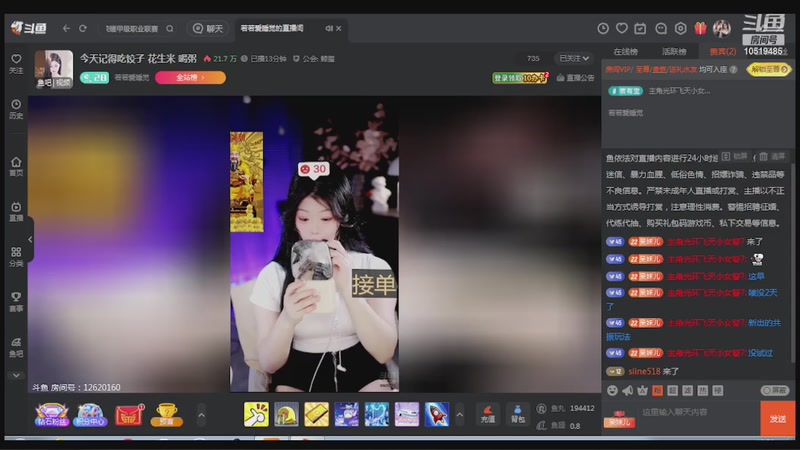Click the question mark help icon
Image resolution: width=800 pixels, height=450 pixels.
734,69
